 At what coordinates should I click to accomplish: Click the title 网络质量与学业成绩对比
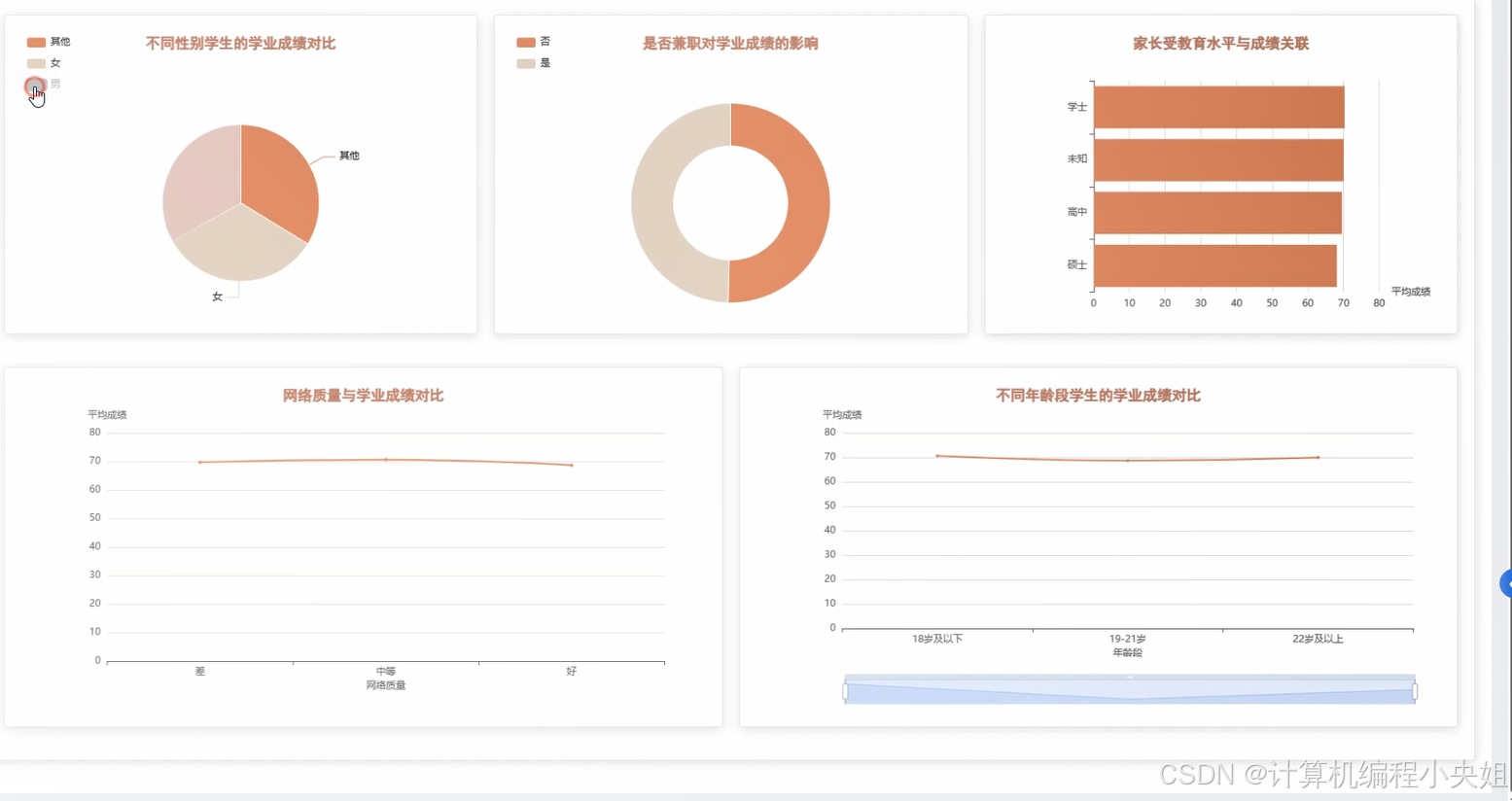363,395
